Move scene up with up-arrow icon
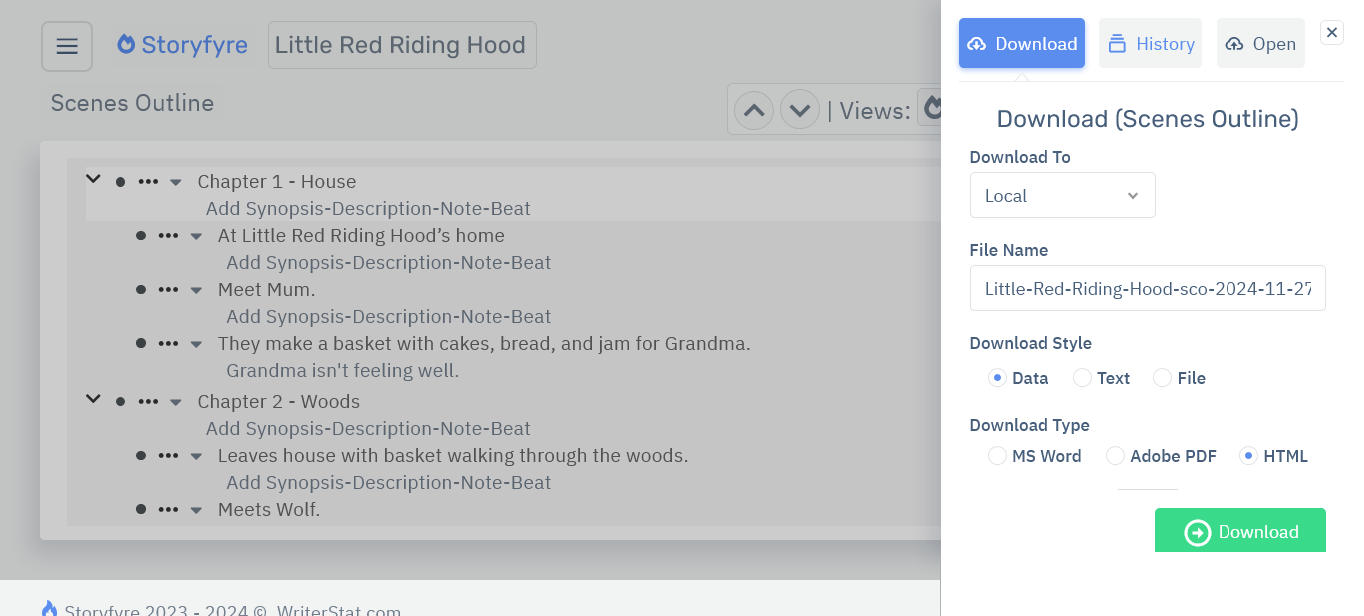Viewport: 1364px width, 616px height. tap(754, 110)
